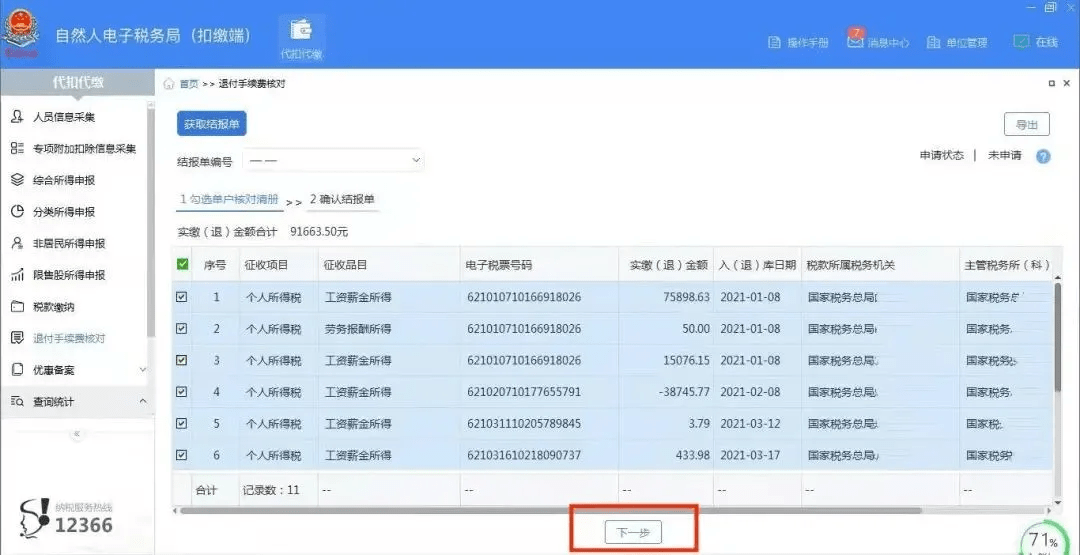The height and width of the screenshot is (555, 1080).
Task: Open 操作手册 manual icon
Action: pyautogui.click(x=774, y=42)
